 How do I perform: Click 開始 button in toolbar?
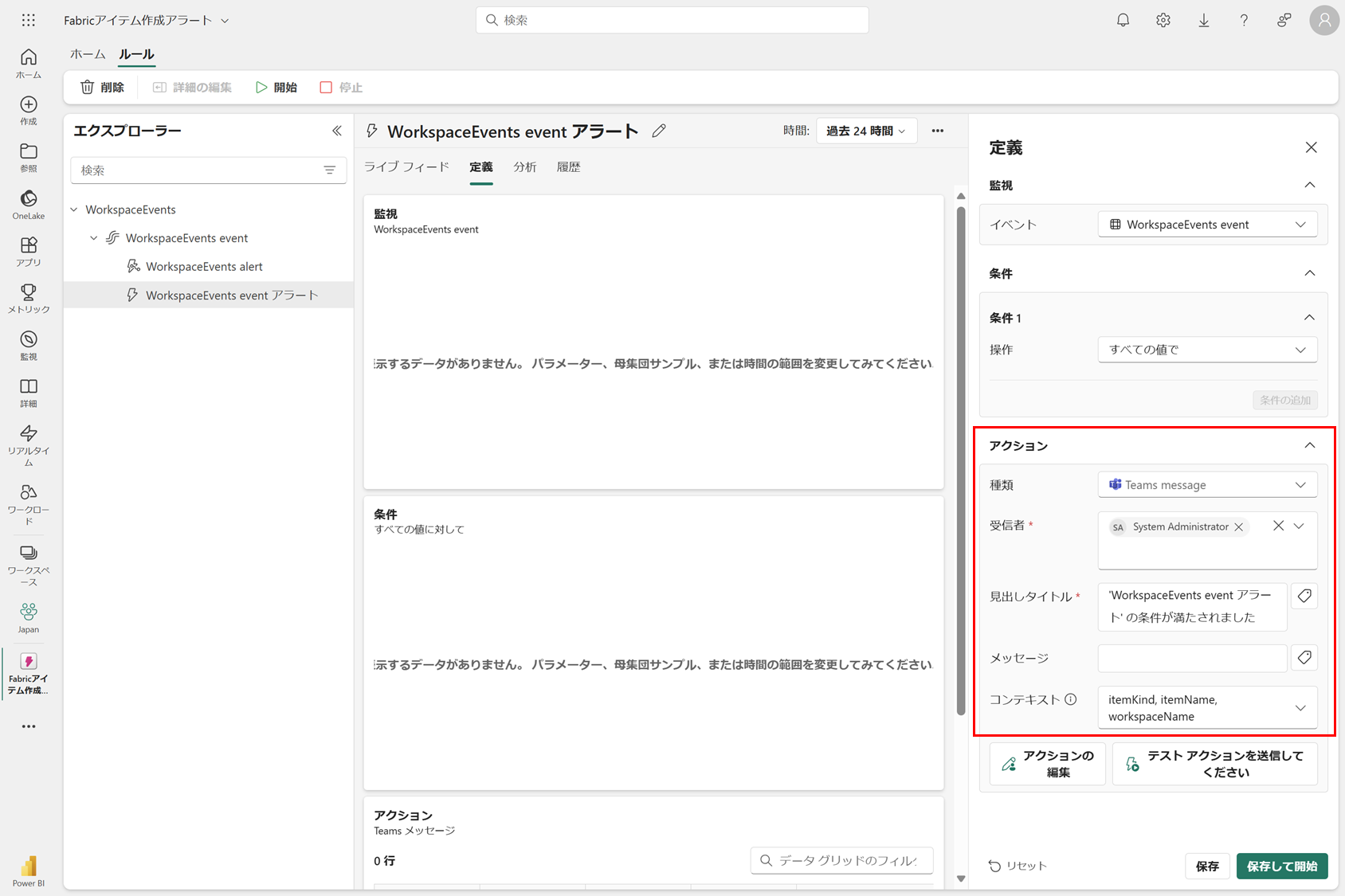tap(276, 88)
